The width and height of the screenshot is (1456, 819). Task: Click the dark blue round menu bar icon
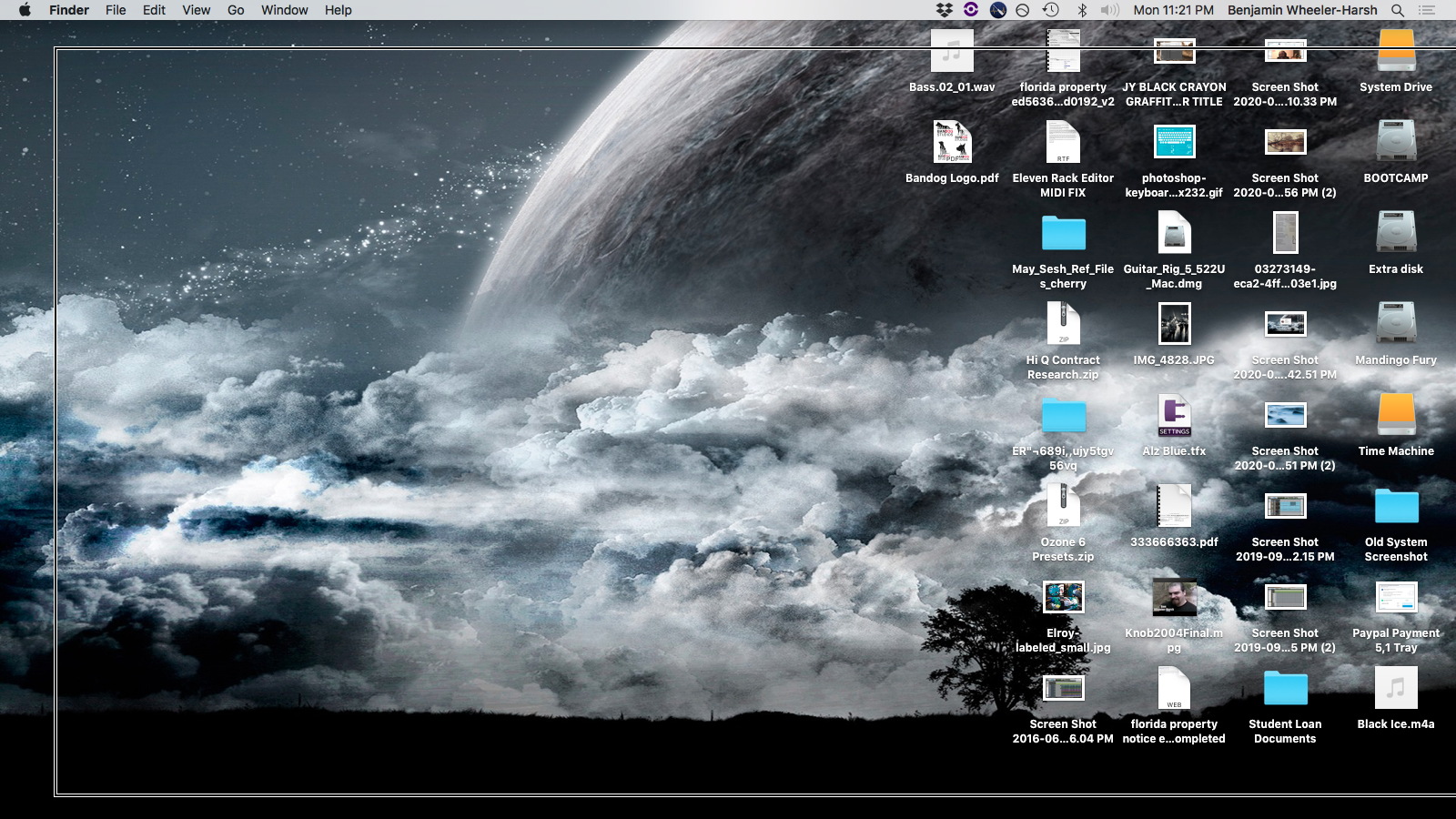(x=997, y=10)
